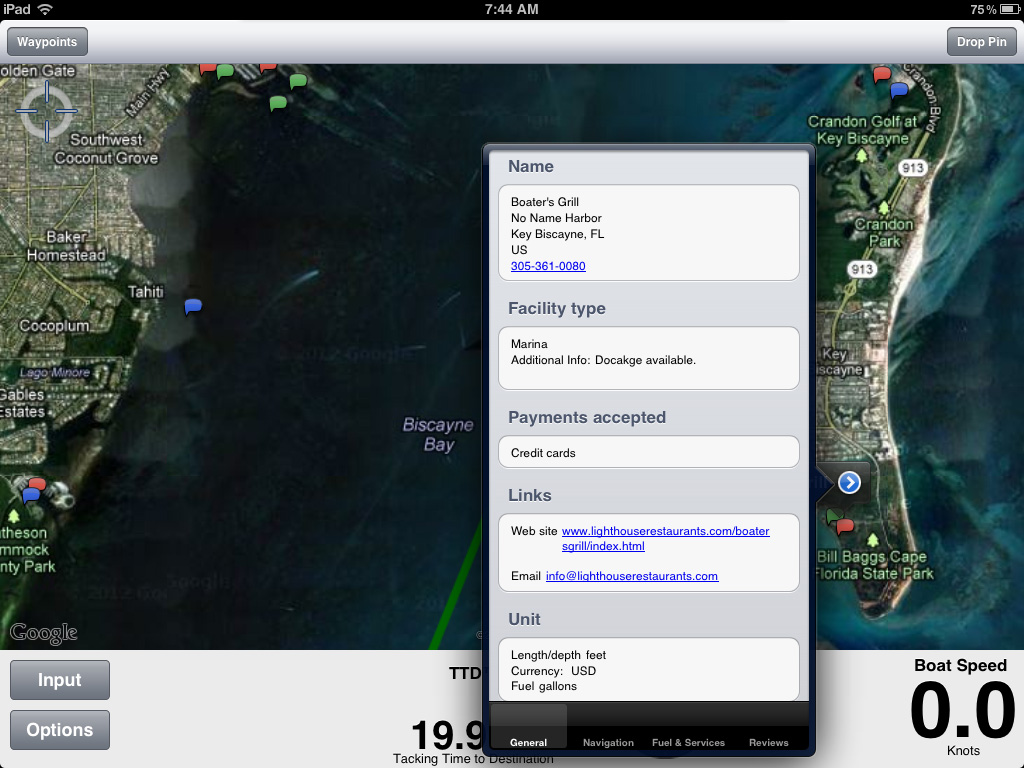Select the red marker at Bill Baggs park
The width and height of the screenshot is (1024, 768).
845,526
